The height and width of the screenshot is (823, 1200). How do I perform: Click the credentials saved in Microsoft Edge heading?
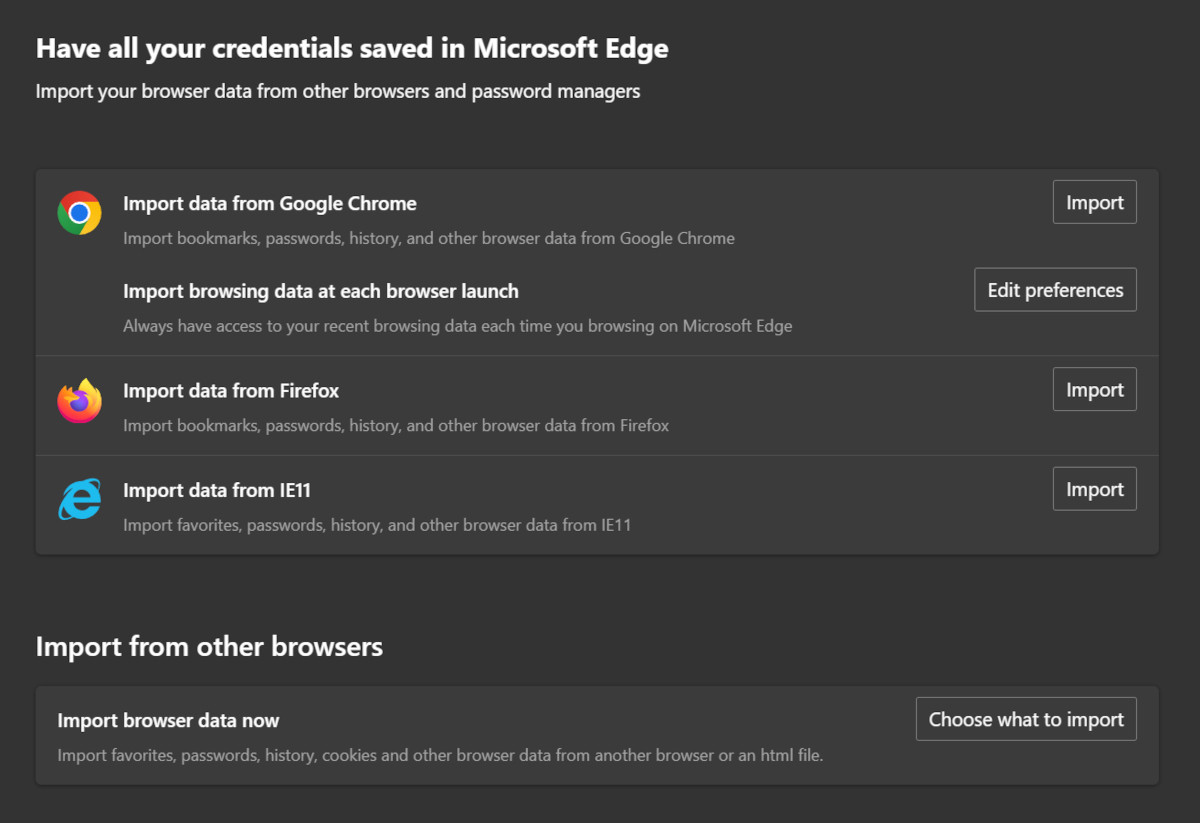click(352, 47)
